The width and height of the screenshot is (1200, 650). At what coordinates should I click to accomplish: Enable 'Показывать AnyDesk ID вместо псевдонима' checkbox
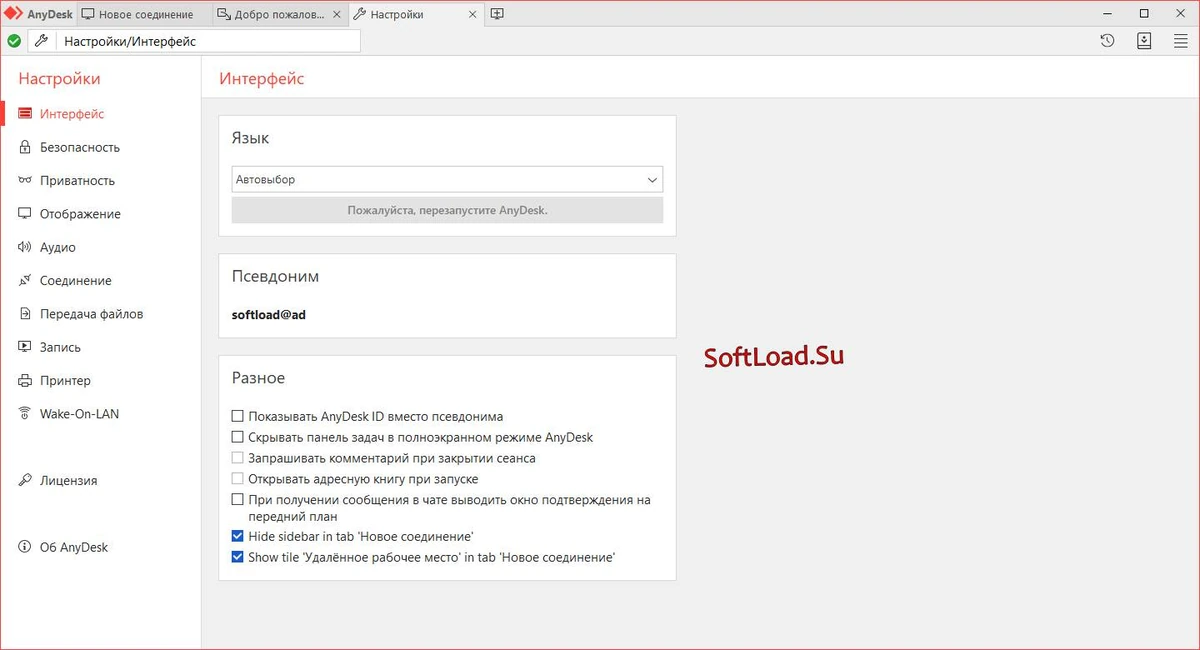click(238, 416)
